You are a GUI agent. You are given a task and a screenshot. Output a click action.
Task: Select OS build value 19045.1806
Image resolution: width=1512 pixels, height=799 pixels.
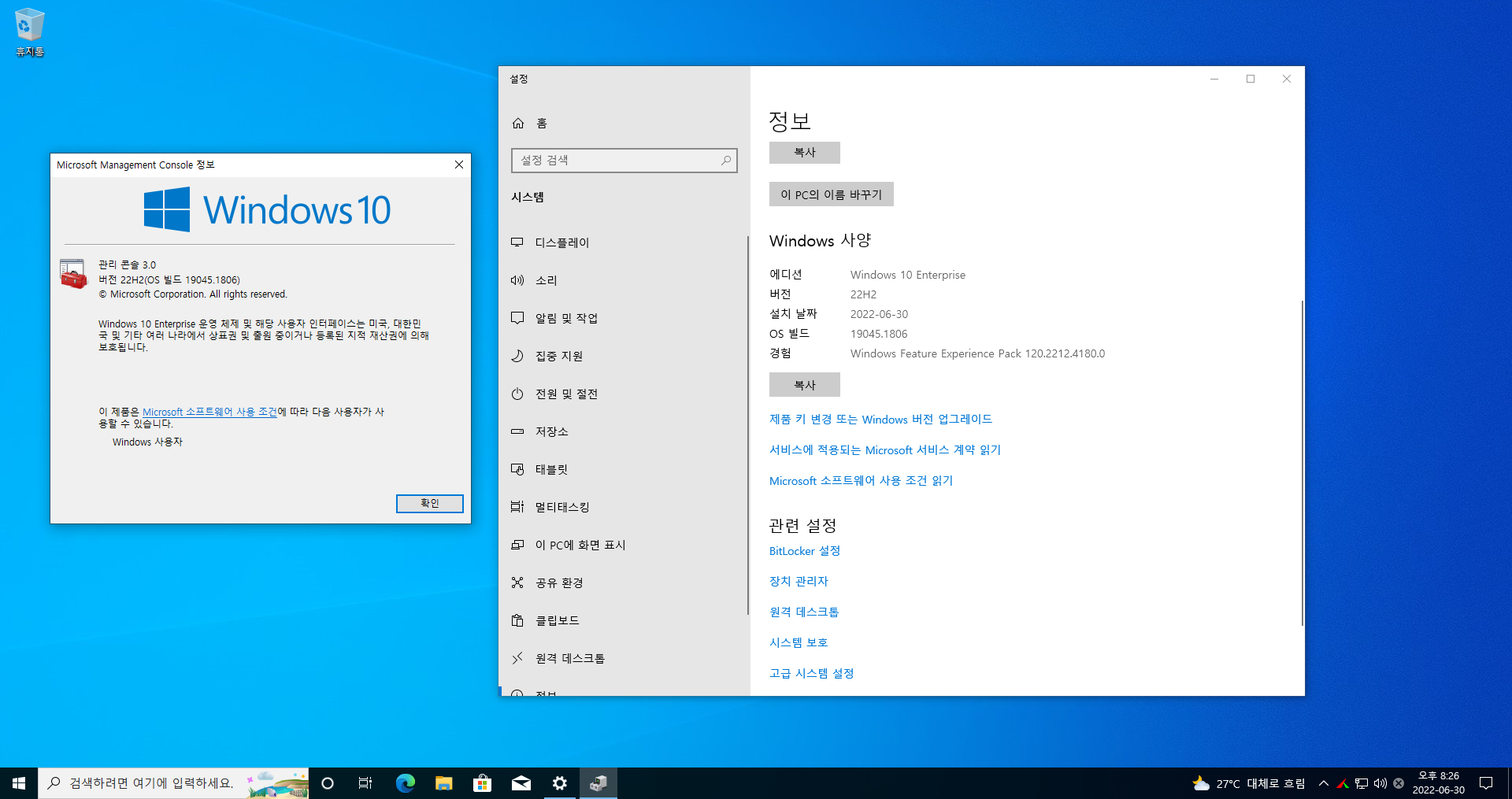pyautogui.click(x=879, y=334)
